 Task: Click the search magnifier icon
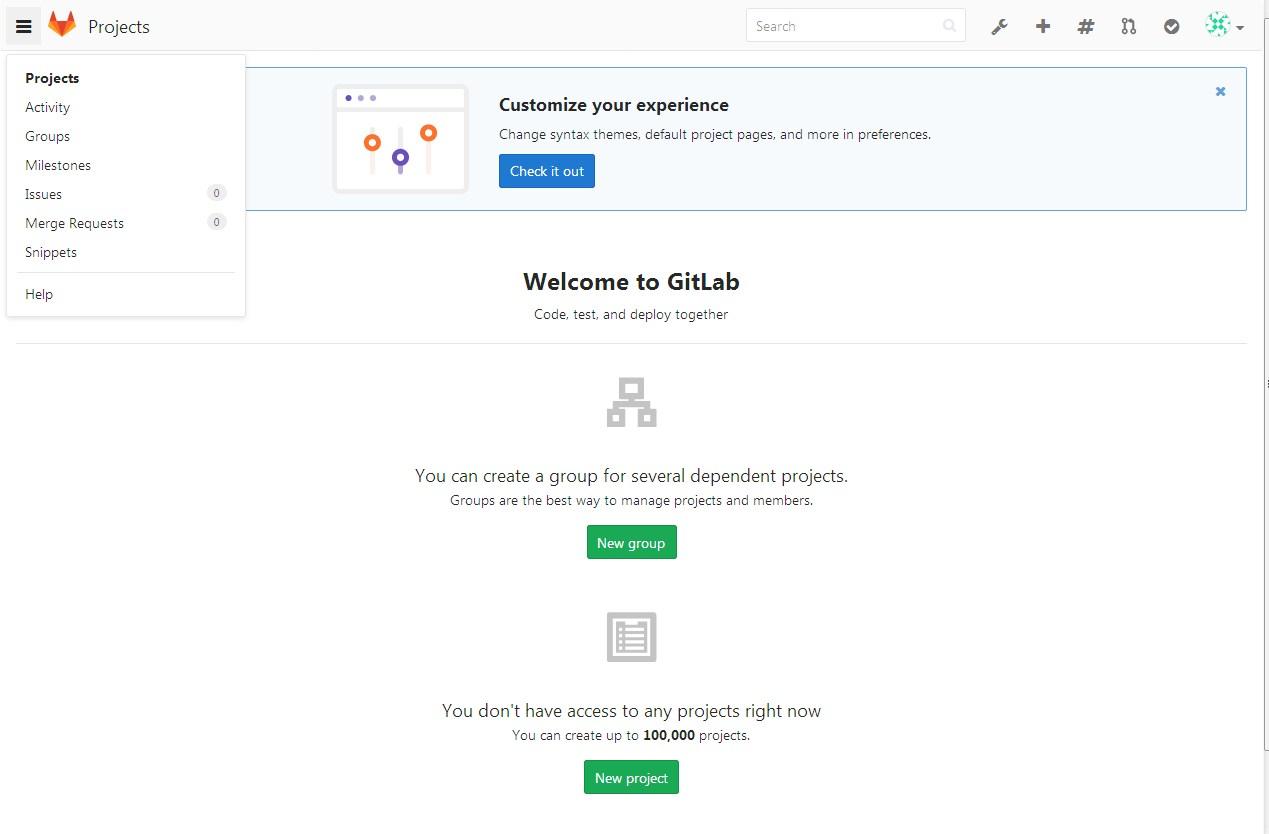point(949,26)
